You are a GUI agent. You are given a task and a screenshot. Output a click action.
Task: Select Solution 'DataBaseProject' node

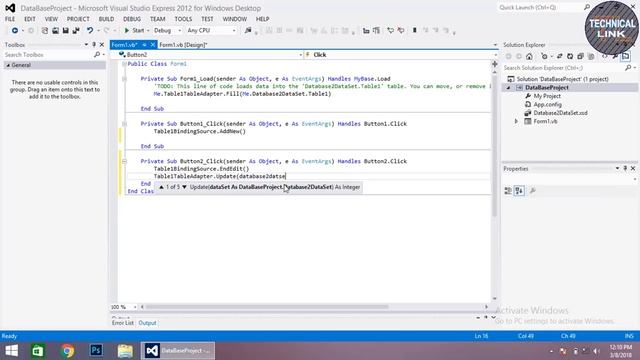click(562, 79)
